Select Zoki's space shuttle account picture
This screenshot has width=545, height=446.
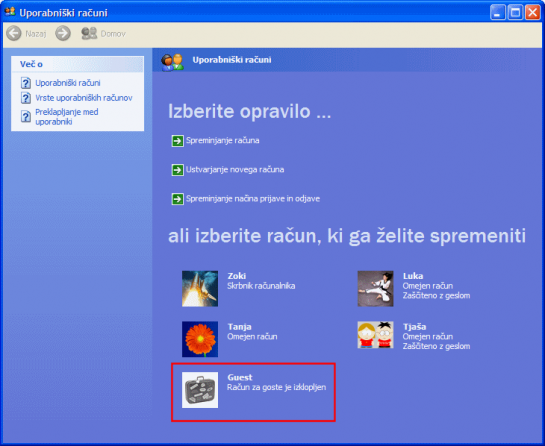200,289
